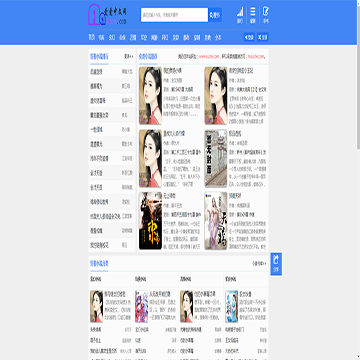Expand the more link in category section header
The width and height of the screenshot is (360, 360).
pos(259,263)
